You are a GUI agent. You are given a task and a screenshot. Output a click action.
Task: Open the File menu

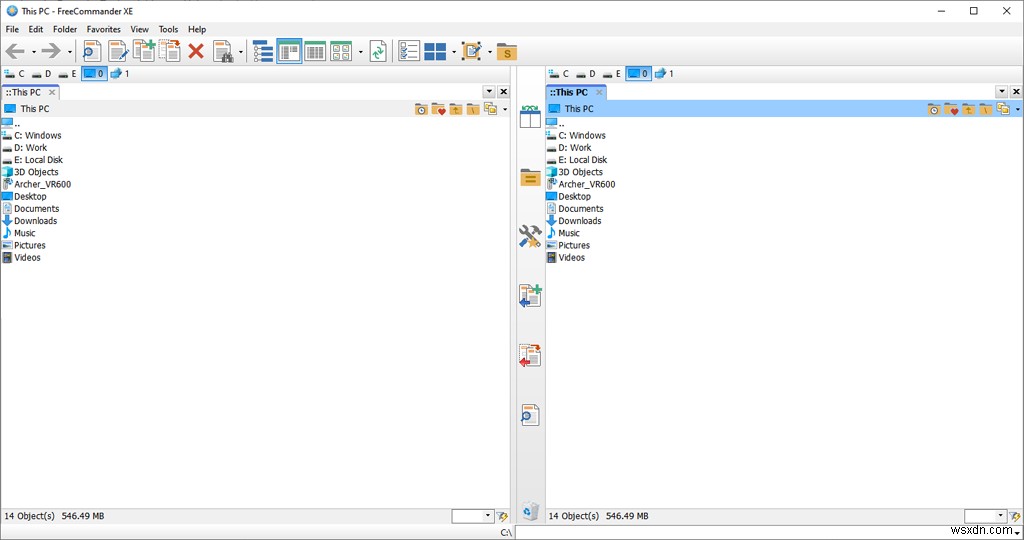pyautogui.click(x=12, y=29)
